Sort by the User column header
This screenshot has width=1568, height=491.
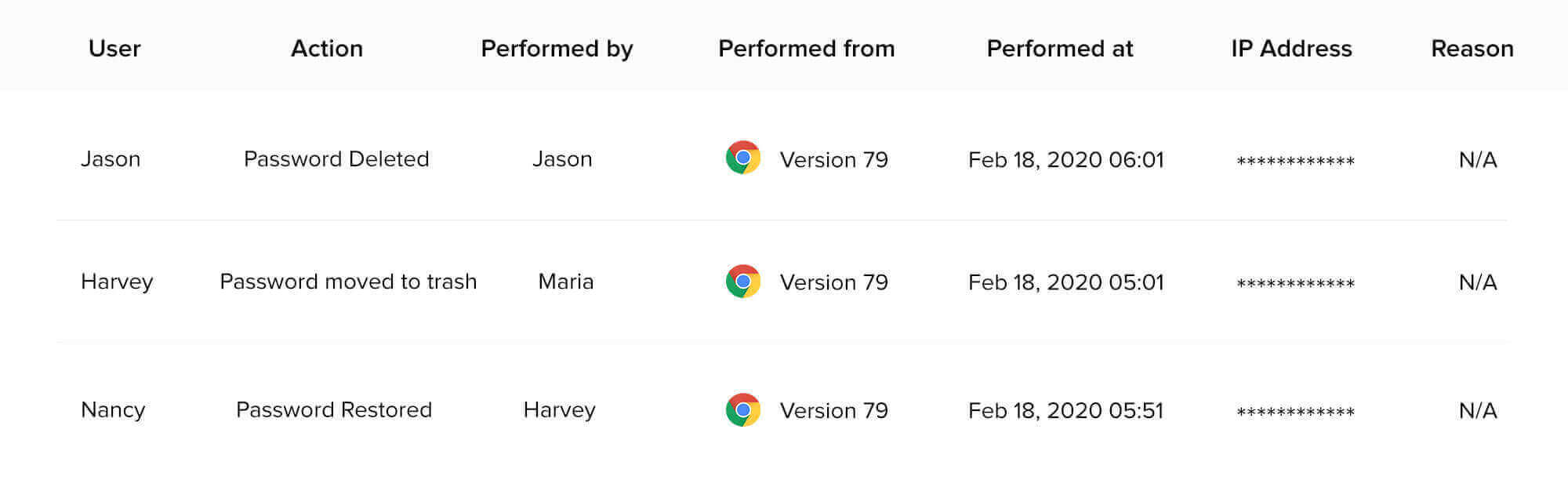click(114, 49)
